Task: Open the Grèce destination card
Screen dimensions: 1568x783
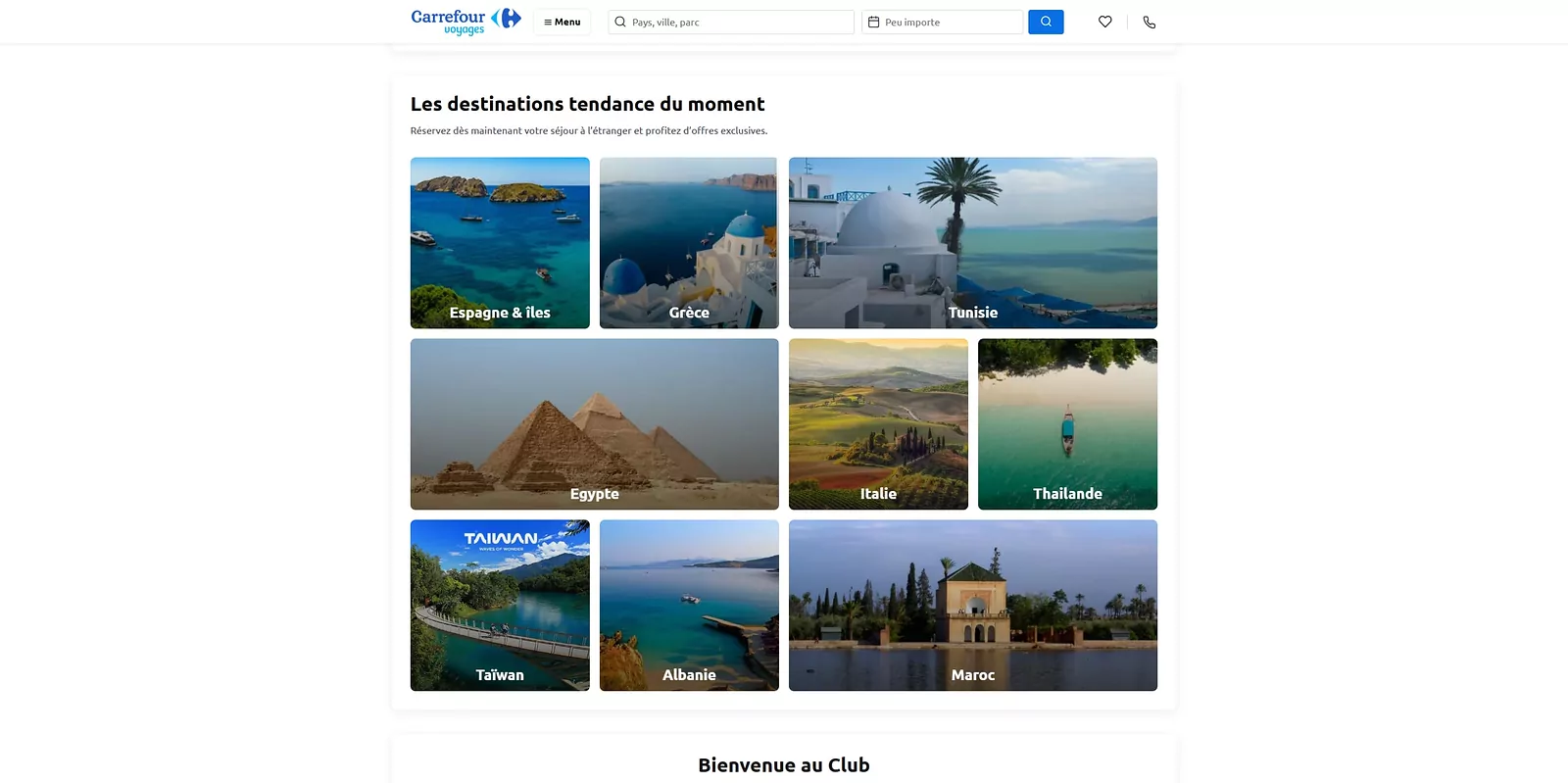Action: [x=689, y=243]
